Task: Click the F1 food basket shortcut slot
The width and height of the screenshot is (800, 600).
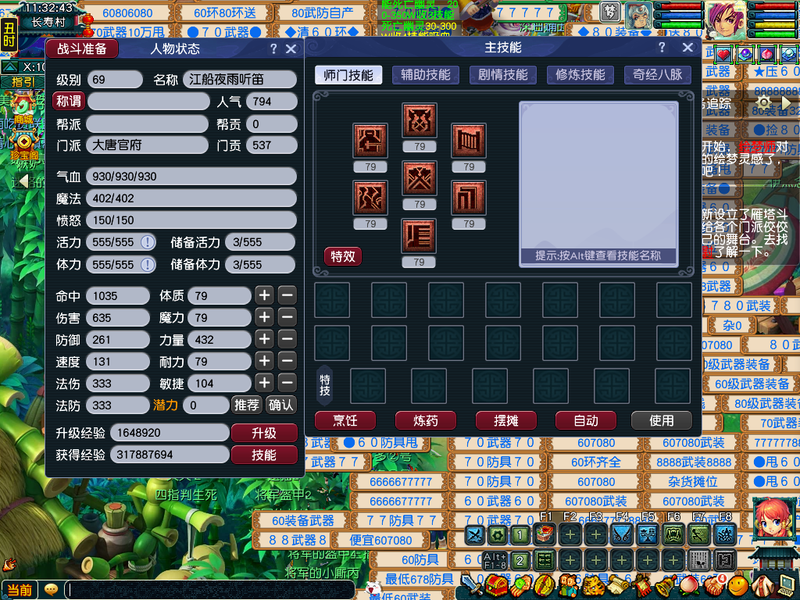Action: (545, 535)
